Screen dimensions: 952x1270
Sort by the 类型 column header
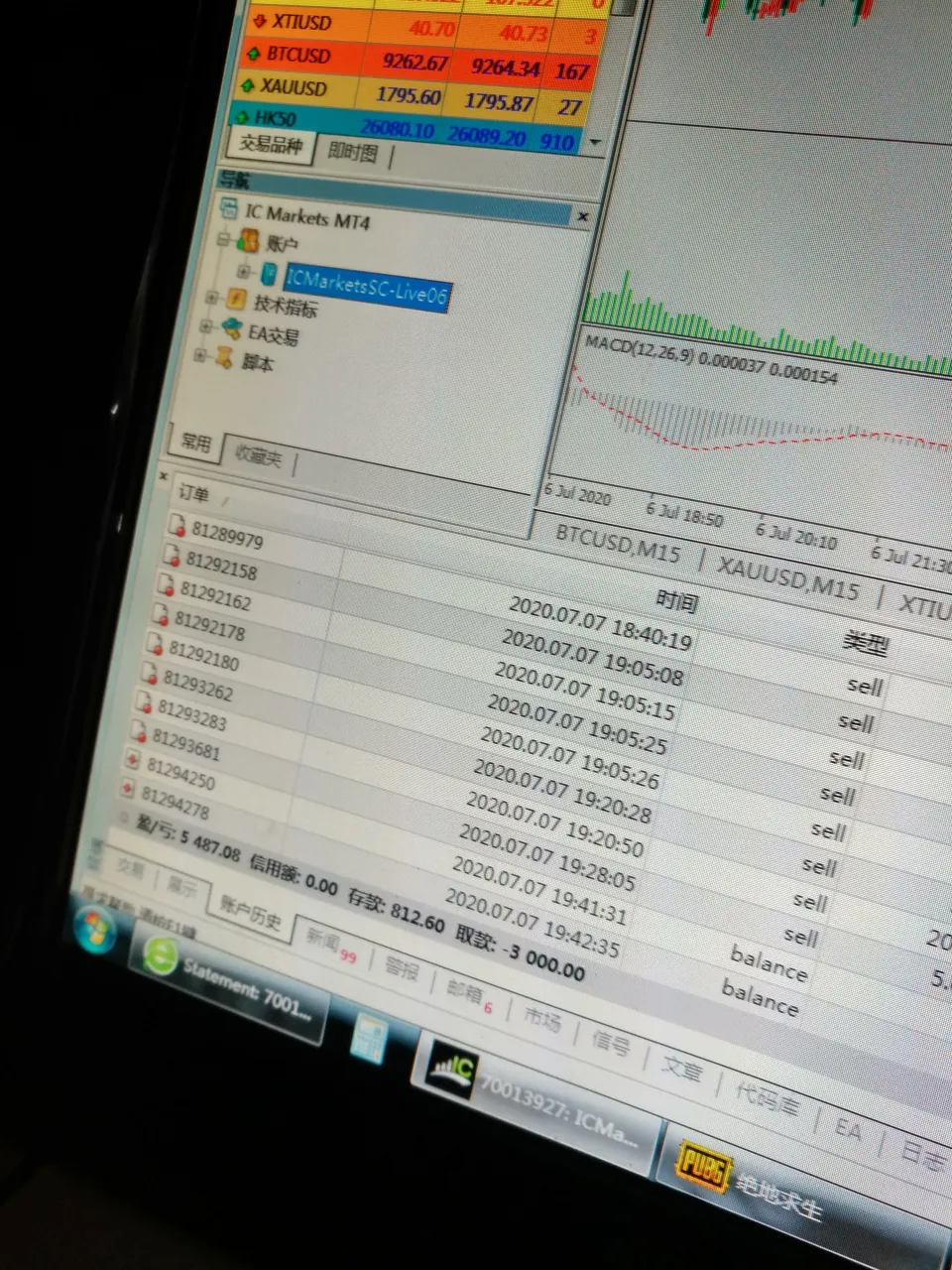click(865, 643)
